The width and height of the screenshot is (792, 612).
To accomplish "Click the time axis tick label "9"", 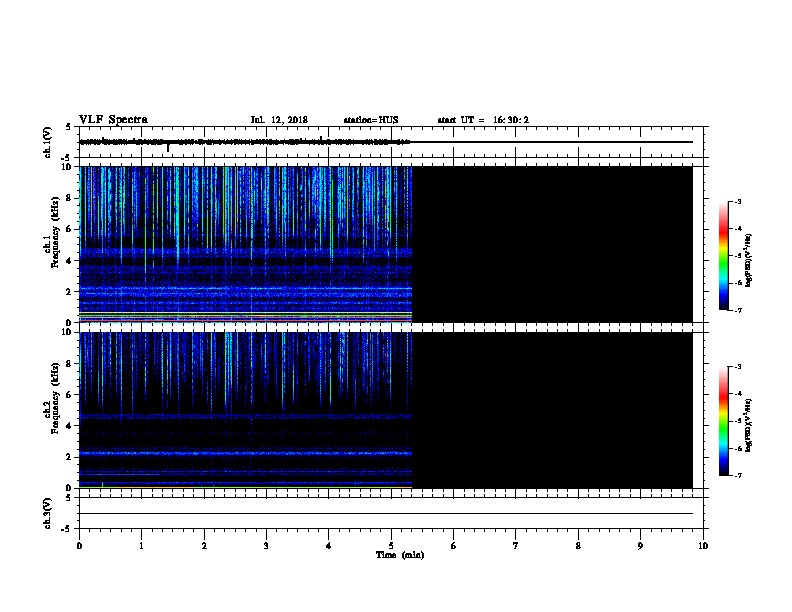I will [x=640, y=546].
